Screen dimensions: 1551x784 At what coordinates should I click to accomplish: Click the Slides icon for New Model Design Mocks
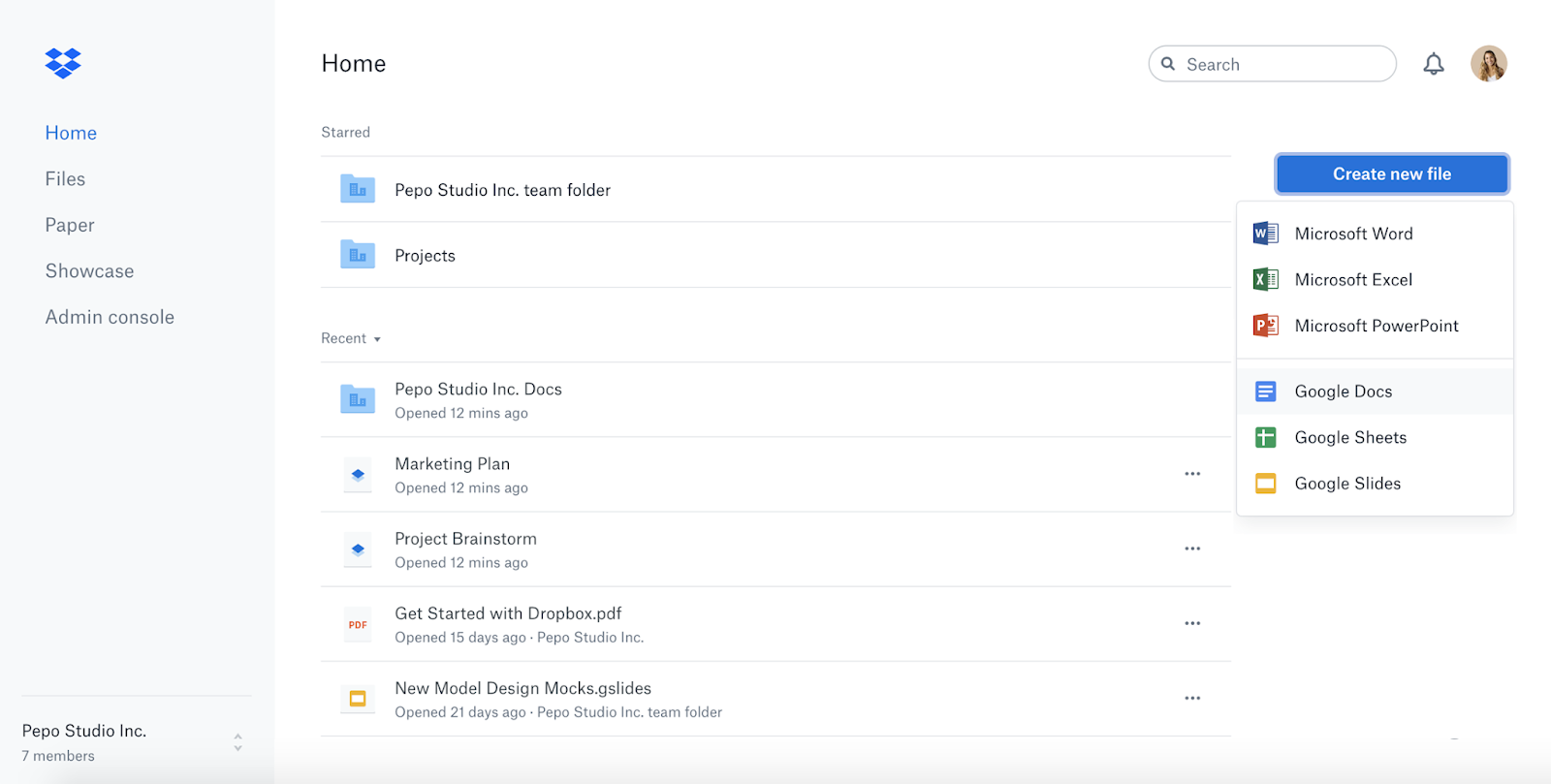pyautogui.click(x=358, y=699)
